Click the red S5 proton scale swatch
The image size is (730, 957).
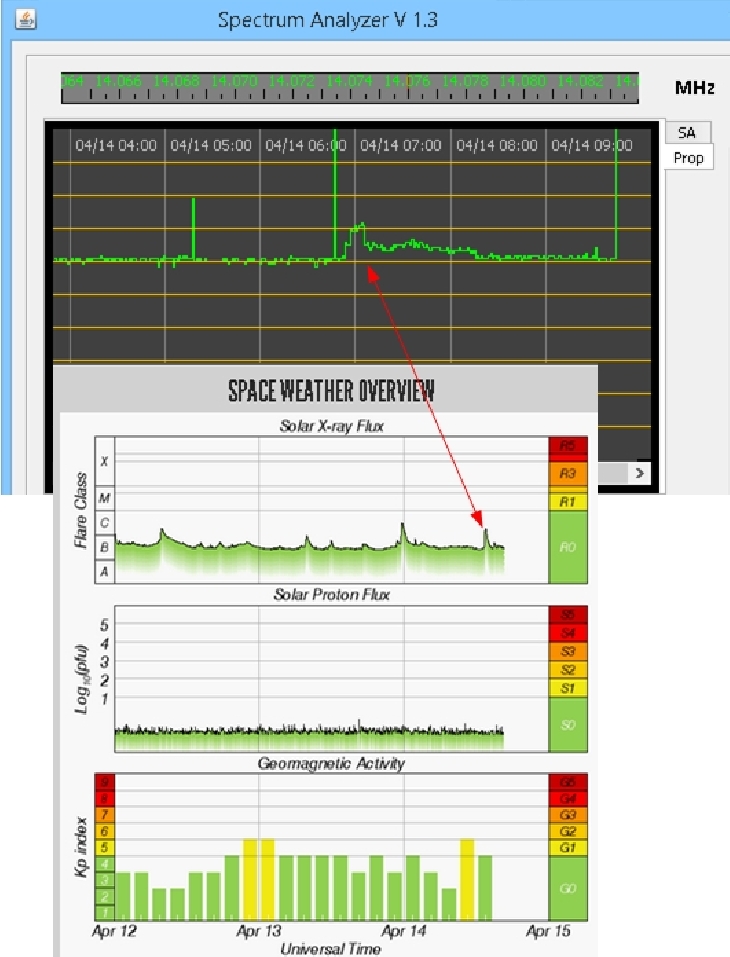click(568, 615)
